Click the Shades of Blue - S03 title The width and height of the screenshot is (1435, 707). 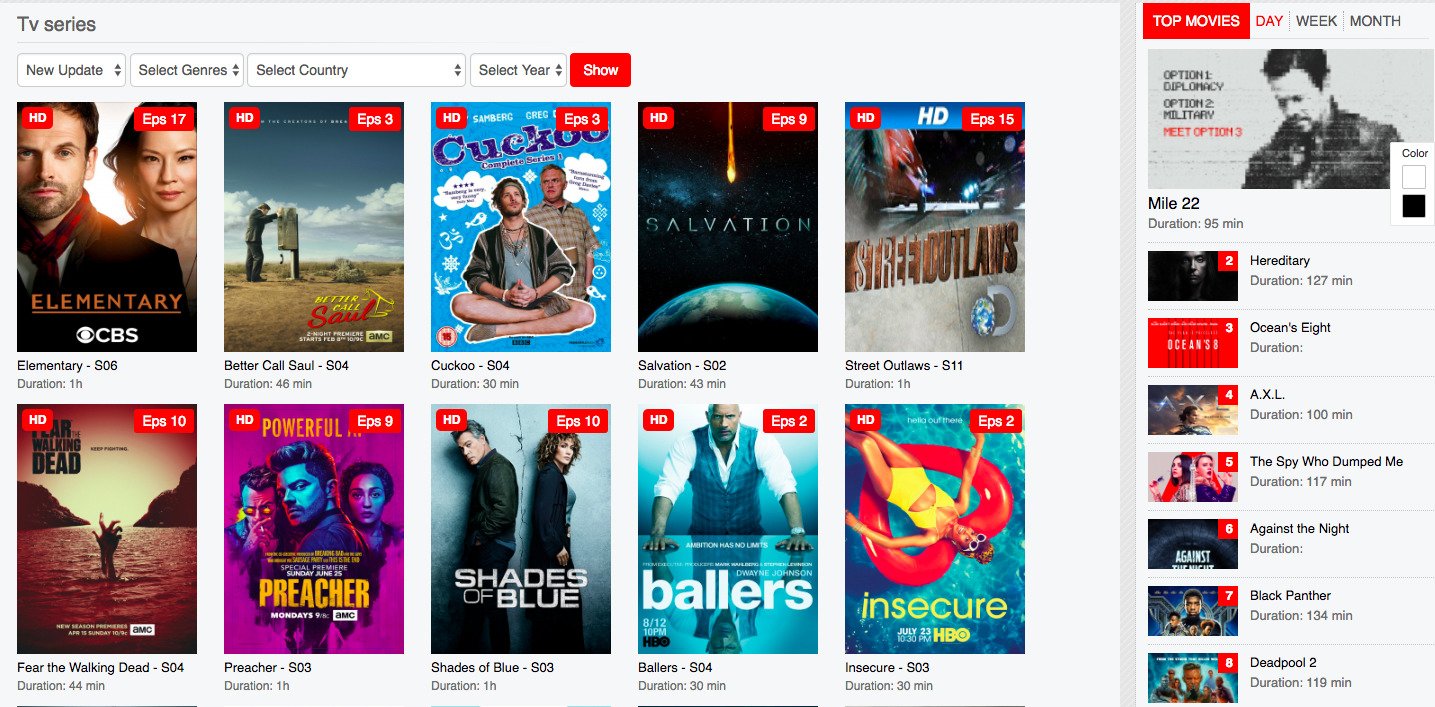tap(492, 668)
